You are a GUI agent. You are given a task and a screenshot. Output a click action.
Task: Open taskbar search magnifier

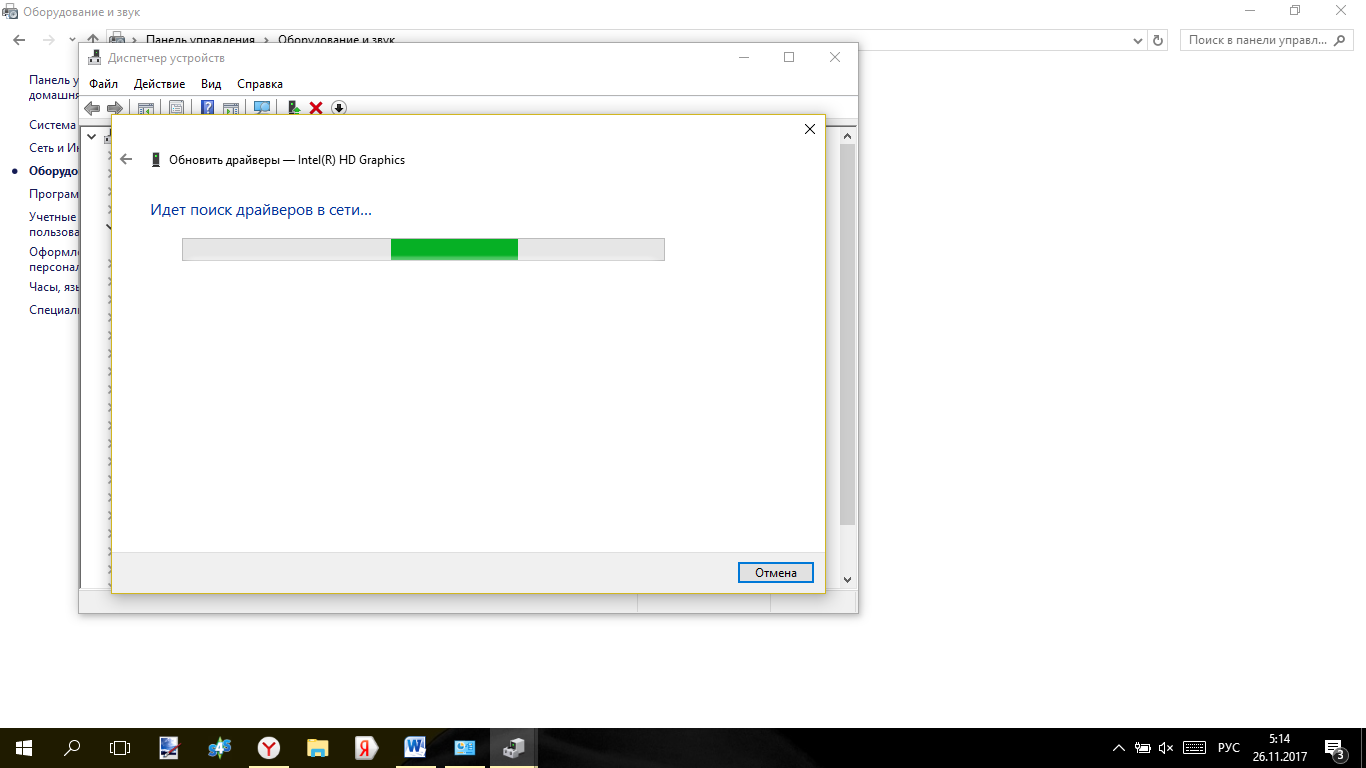point(72,747)
